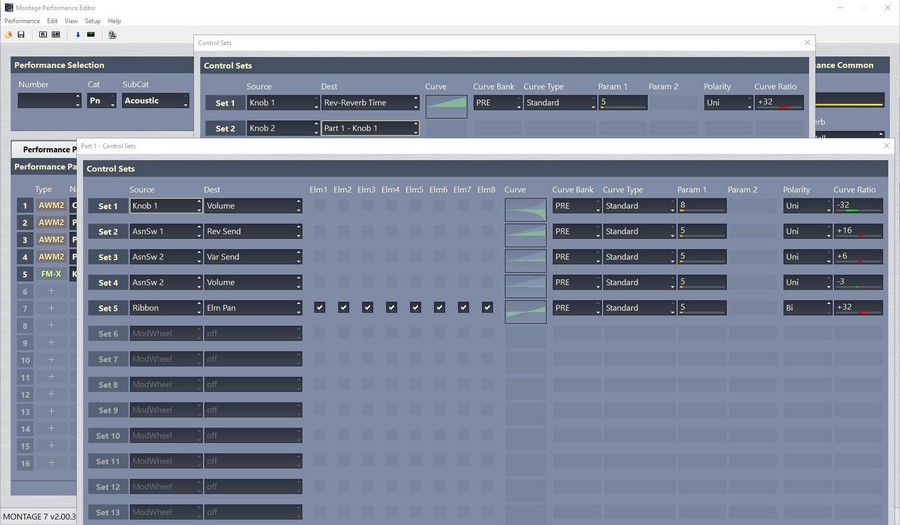This screenshot has width=900, height=525.
Task: Click the computer connection toolbar icon
Action: (112, 34)
